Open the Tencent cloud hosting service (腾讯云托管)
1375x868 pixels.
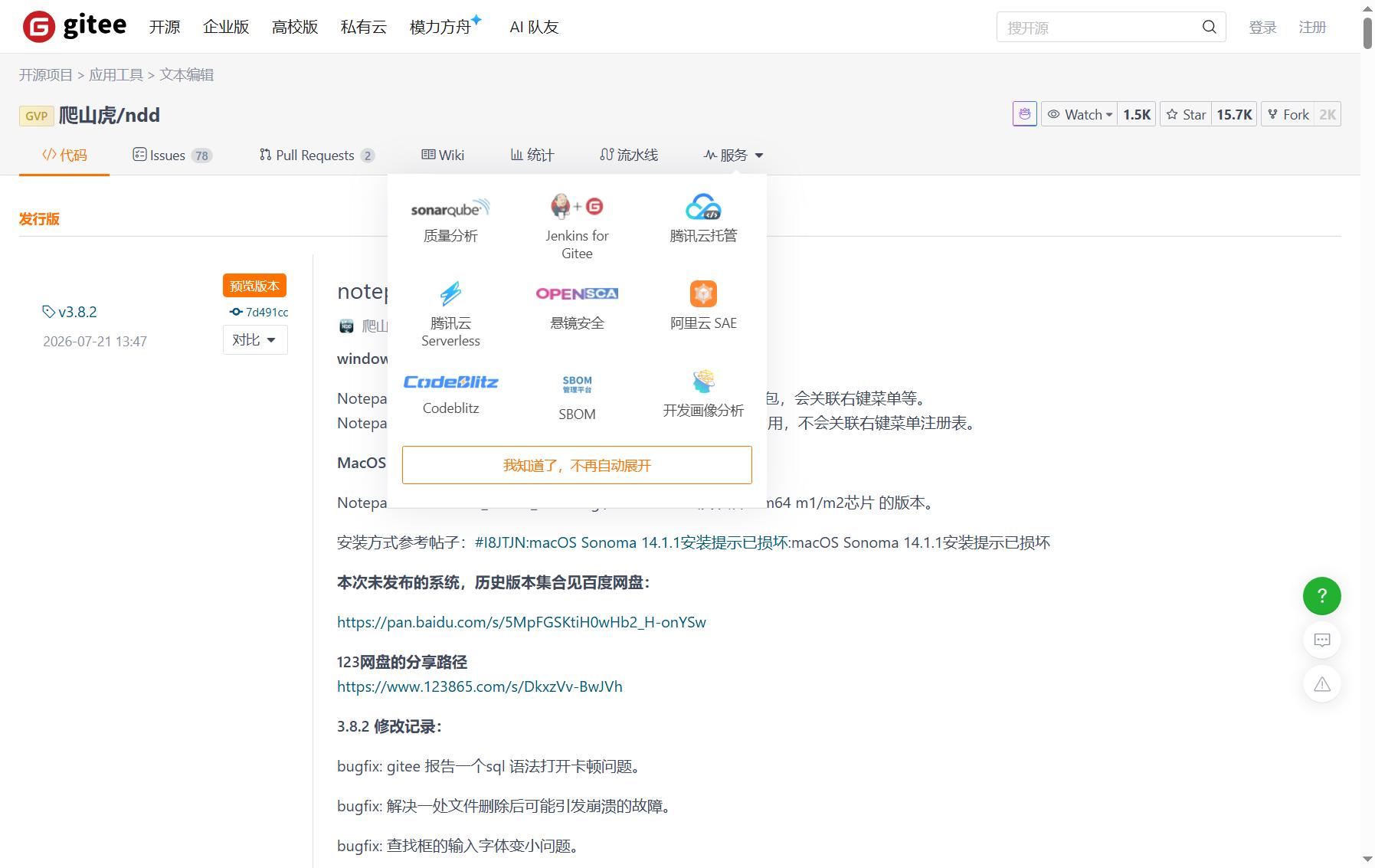click(703, 219)
